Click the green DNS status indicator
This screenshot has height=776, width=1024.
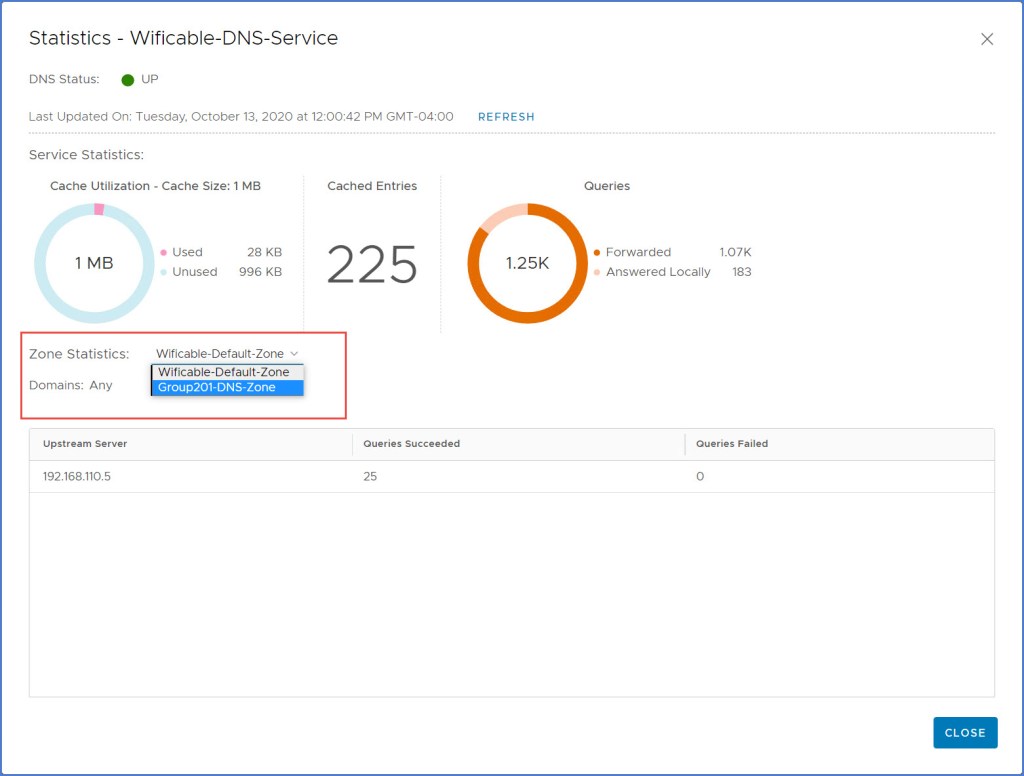coord(128,80)
